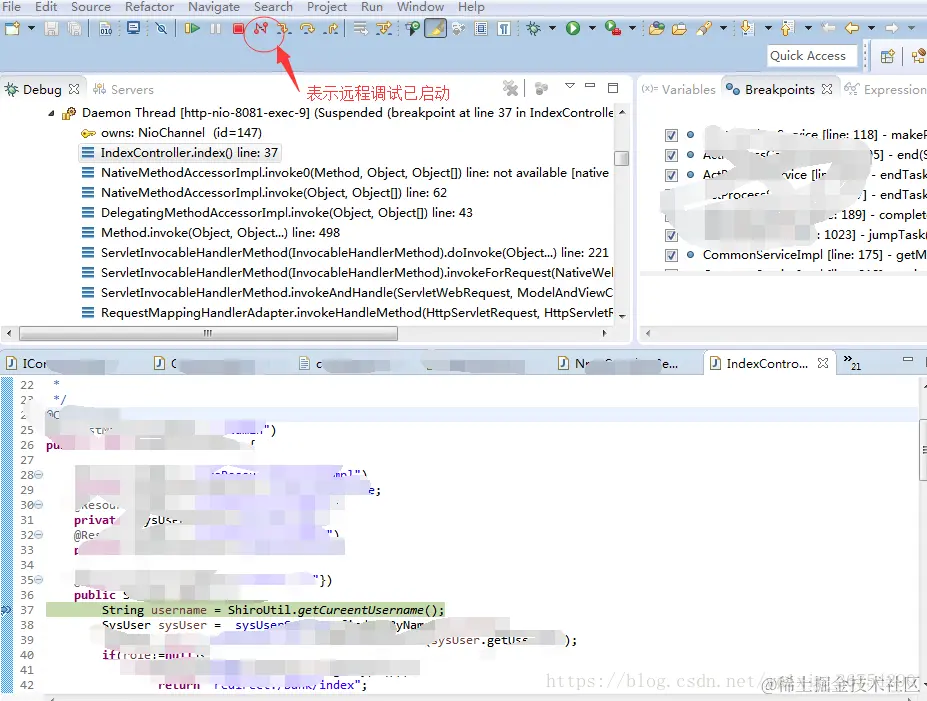The image size is (927, 701).
Task: Collapse code fold marker at line 35
Action: [38, 580]
